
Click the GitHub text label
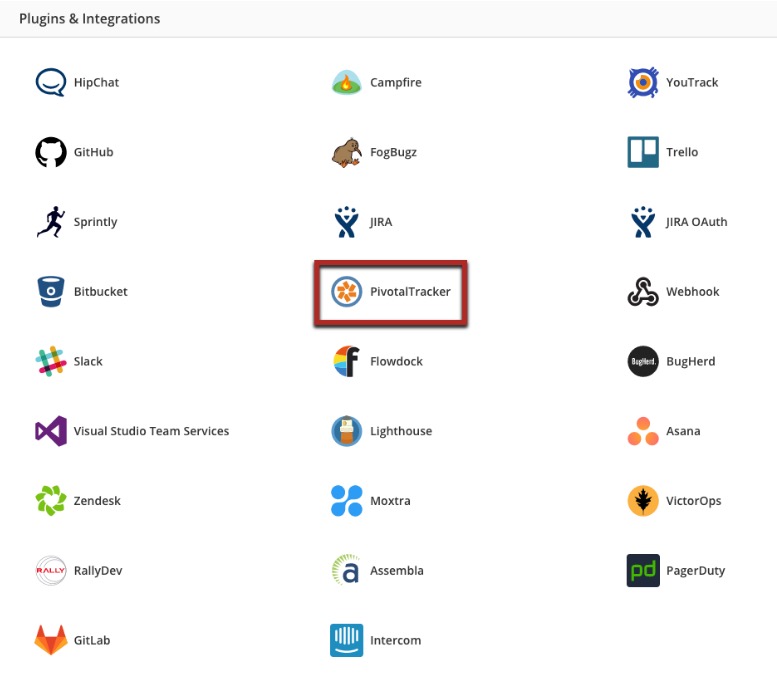coord(93,152)
